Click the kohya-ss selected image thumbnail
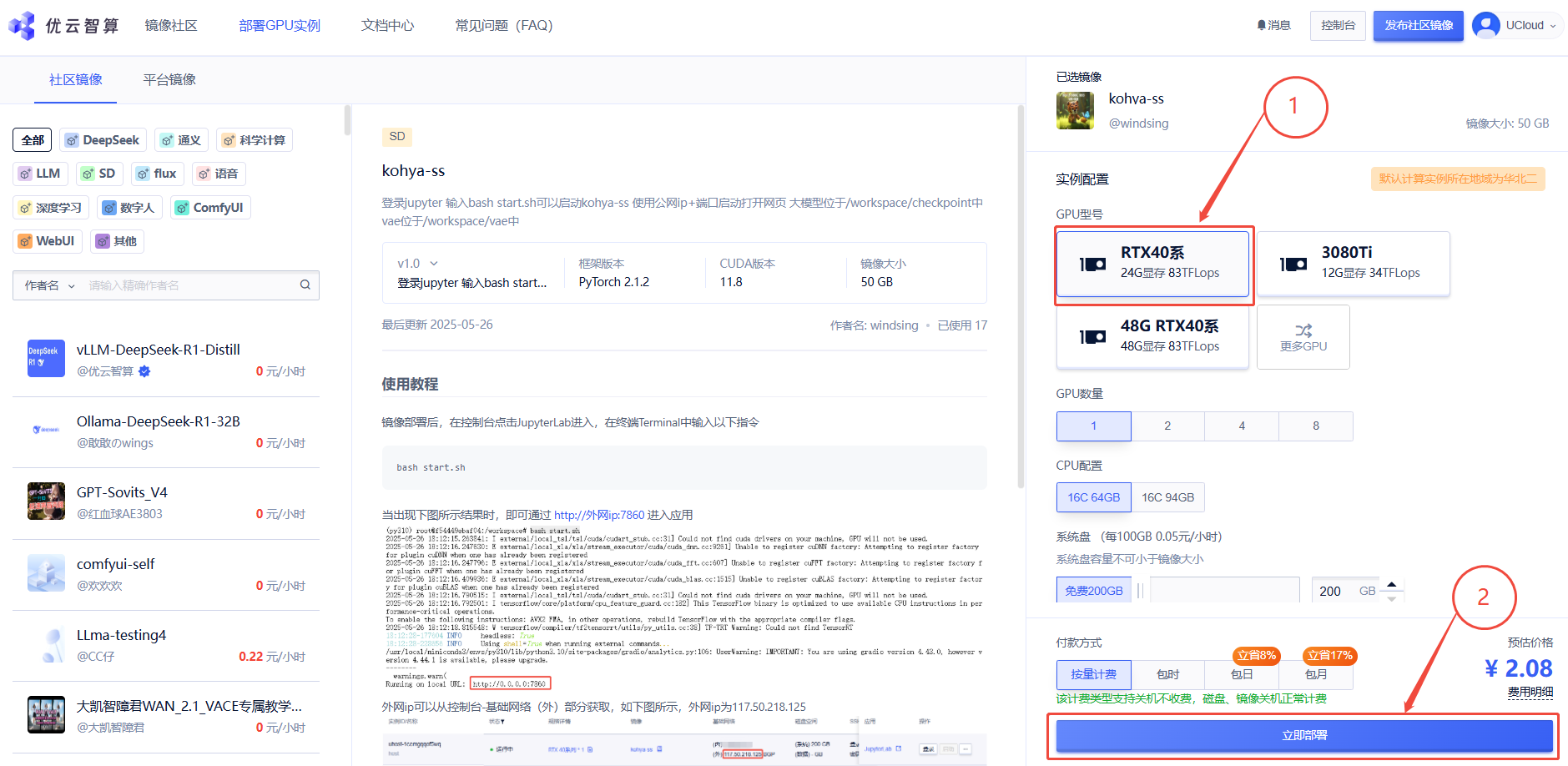Viewport: 1568px width, 766px height. click(1075, 111)
